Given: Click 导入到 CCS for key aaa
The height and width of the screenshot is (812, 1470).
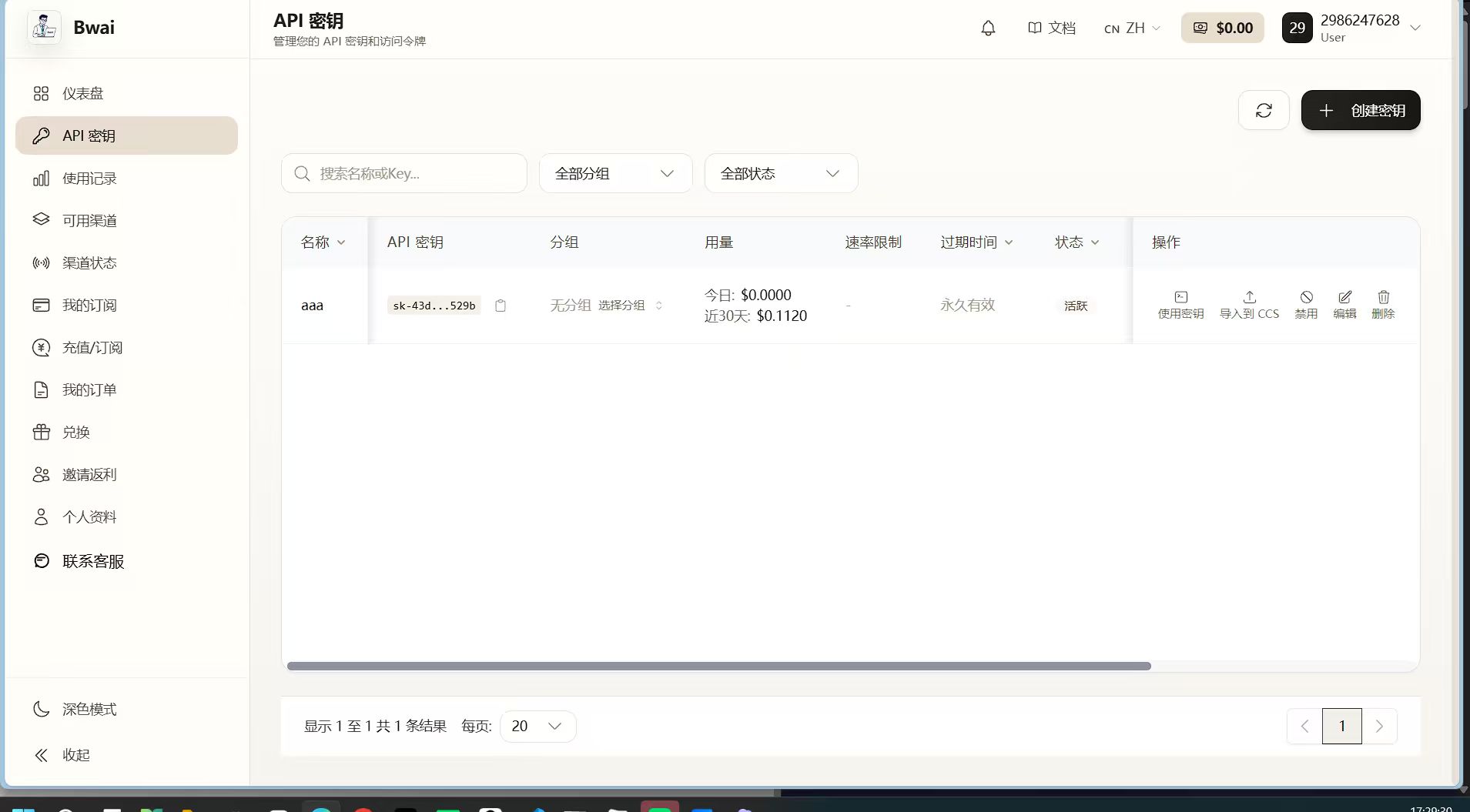Looking at the screenshot, I should 1249,306.
